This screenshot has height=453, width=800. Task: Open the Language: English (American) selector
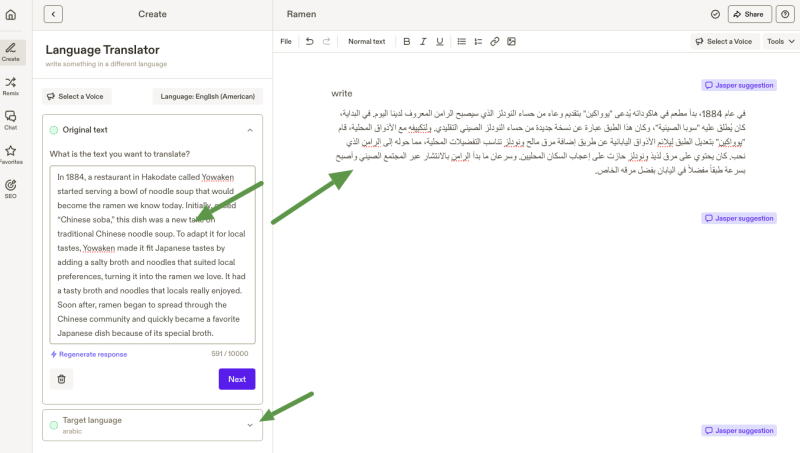pos(207,96)
